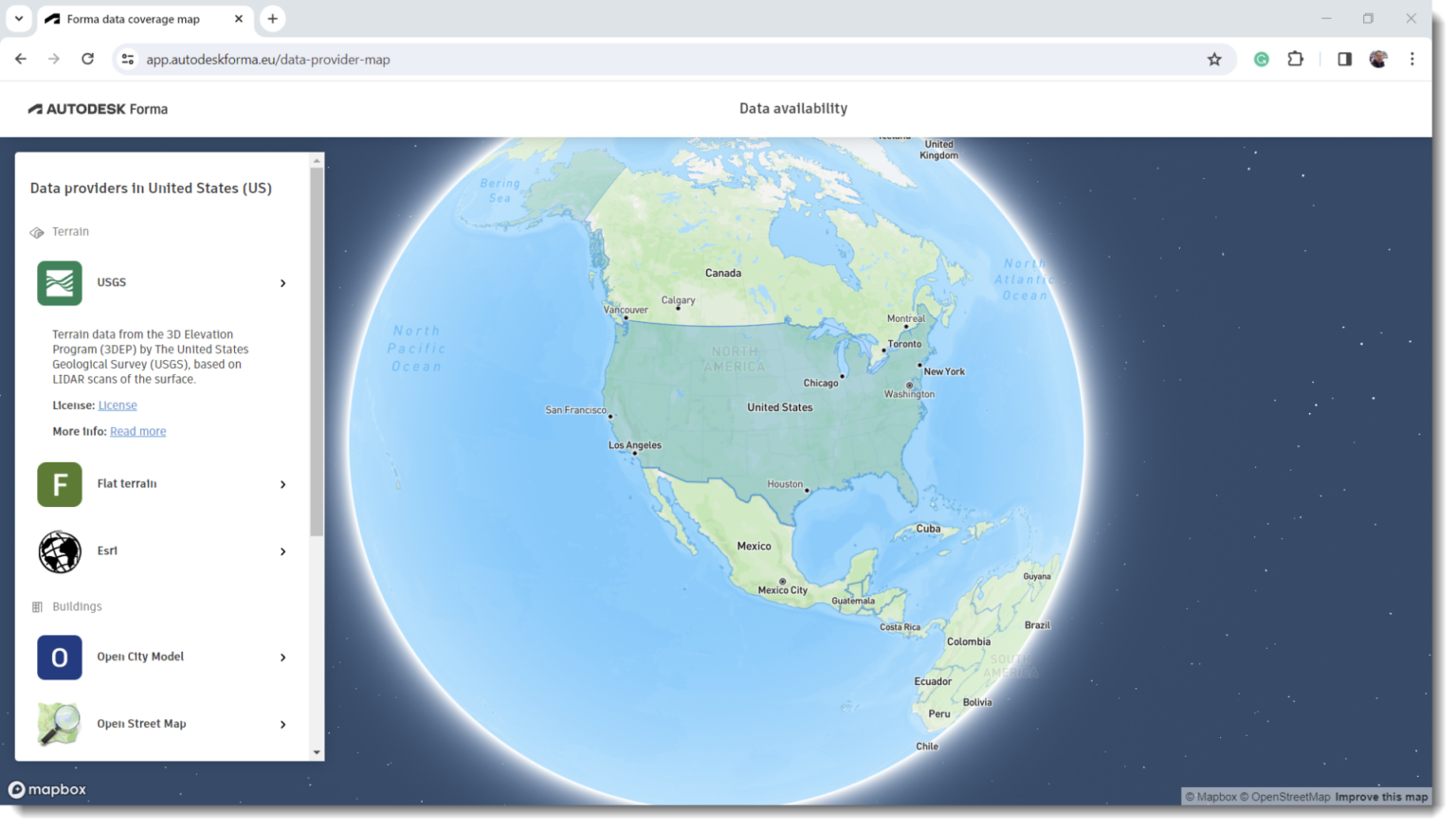Expand the USGS provider details chevron
Screen dimensions: 1456x829
[282, 282]
